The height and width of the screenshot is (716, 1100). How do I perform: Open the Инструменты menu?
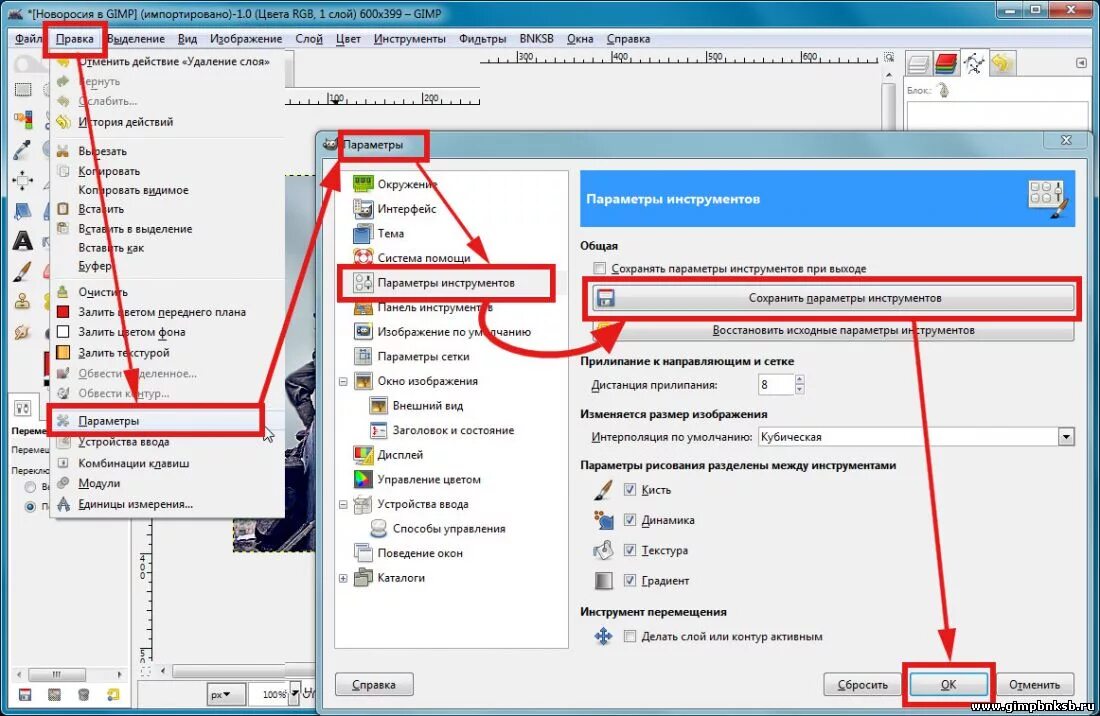[410, 39]
